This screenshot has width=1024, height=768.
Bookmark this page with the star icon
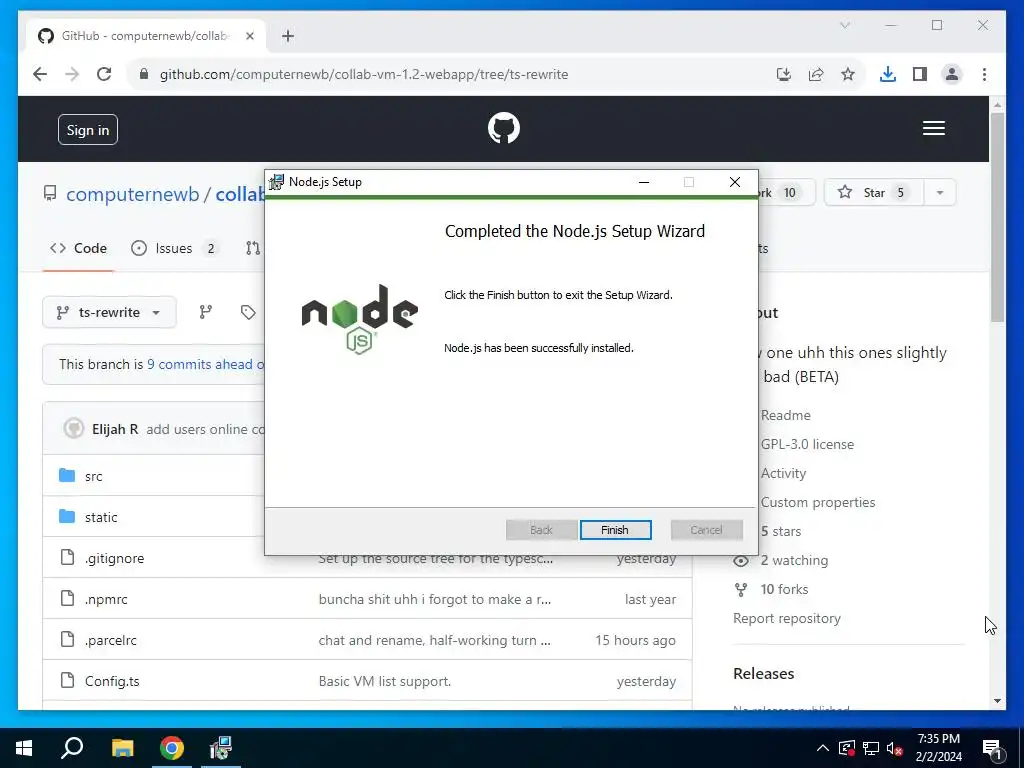coord(848,74)
